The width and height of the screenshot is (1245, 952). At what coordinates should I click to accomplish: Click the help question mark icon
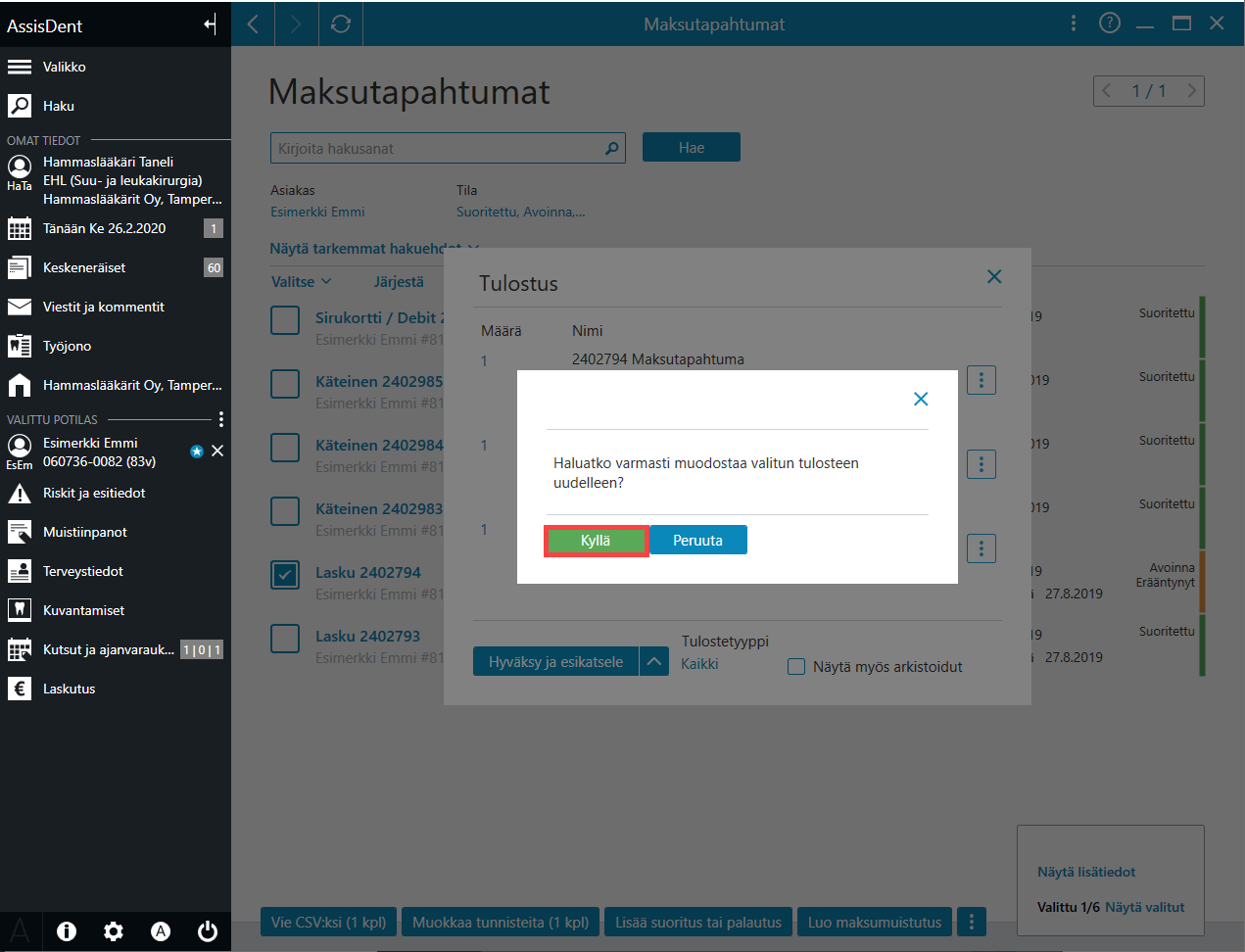coord(1110,23)
